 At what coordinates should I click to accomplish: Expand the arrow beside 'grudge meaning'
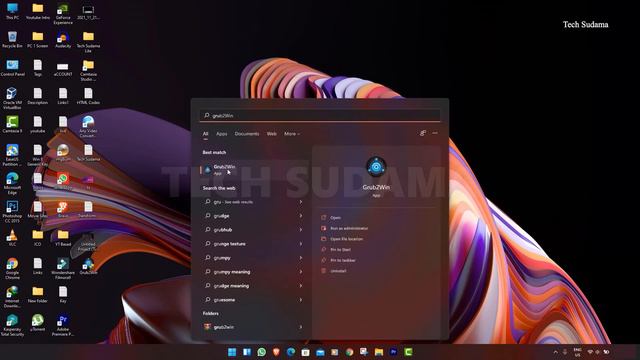pyautogui.click(x=301, y=286)
